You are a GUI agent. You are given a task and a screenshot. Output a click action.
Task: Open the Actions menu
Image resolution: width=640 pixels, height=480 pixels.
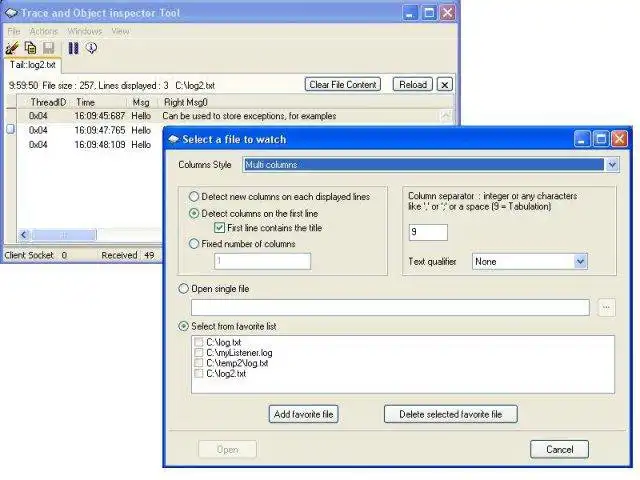coord(44,31)
